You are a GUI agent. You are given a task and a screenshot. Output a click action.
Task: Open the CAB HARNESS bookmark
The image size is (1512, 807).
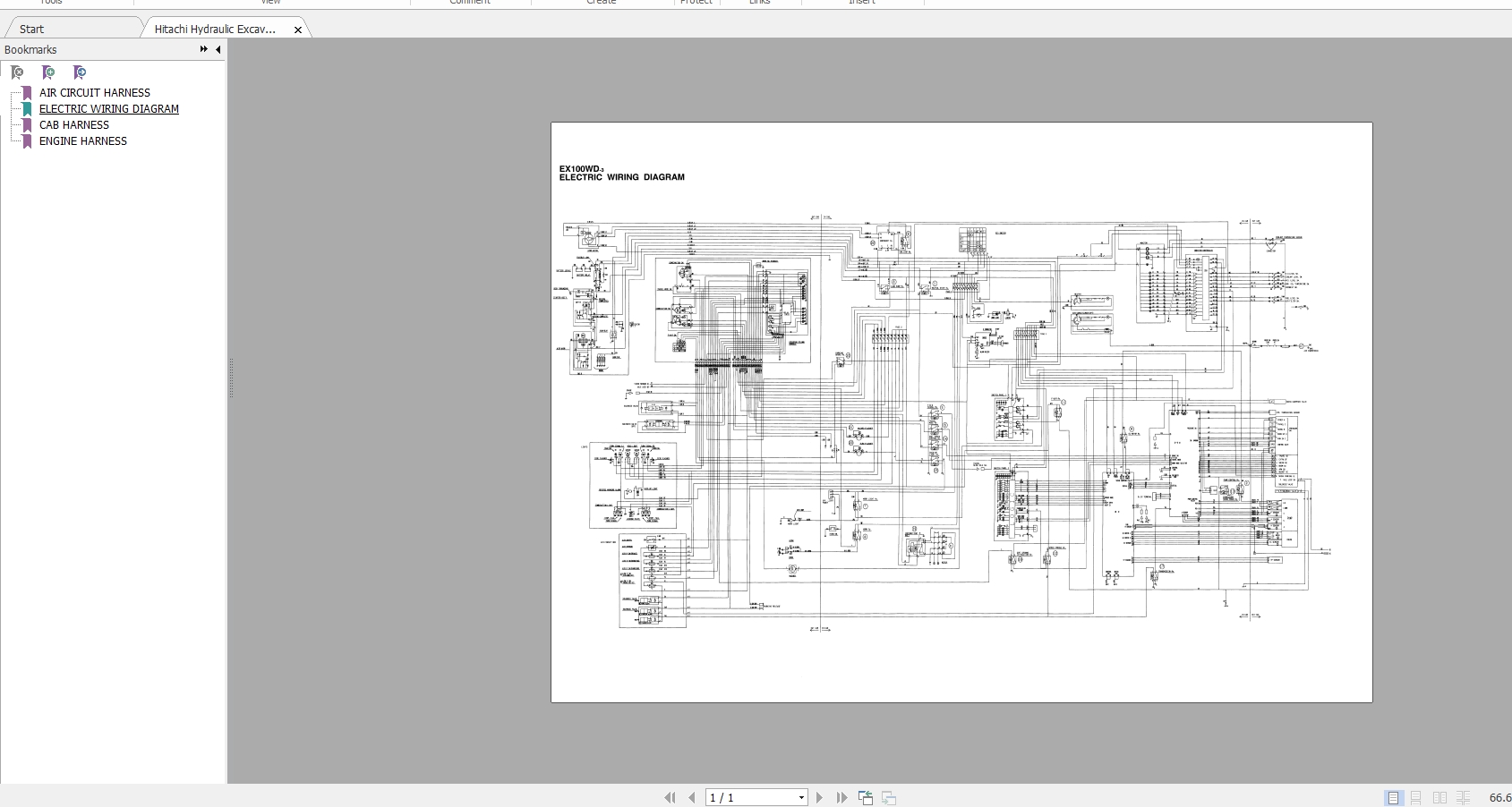pos(74,125)
